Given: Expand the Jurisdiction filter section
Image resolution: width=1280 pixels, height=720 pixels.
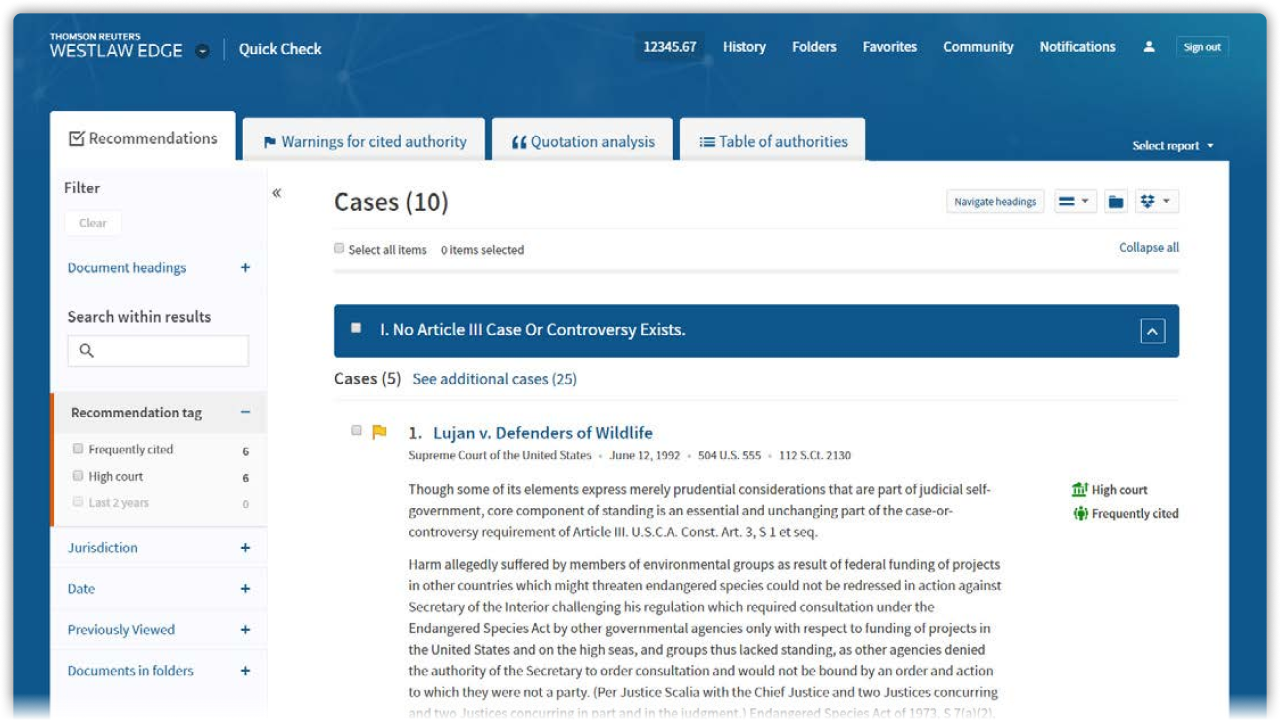Looking at the screenshot, I should click(245, 548).
